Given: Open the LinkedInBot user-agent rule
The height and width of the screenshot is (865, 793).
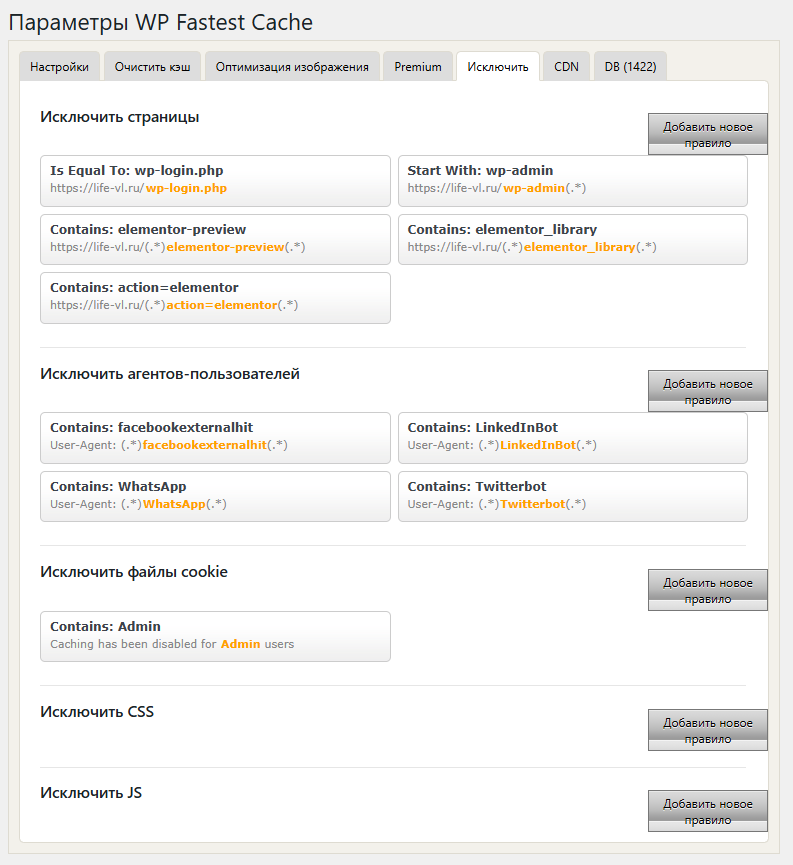Looking at the screenshot, I should point(573,438).
